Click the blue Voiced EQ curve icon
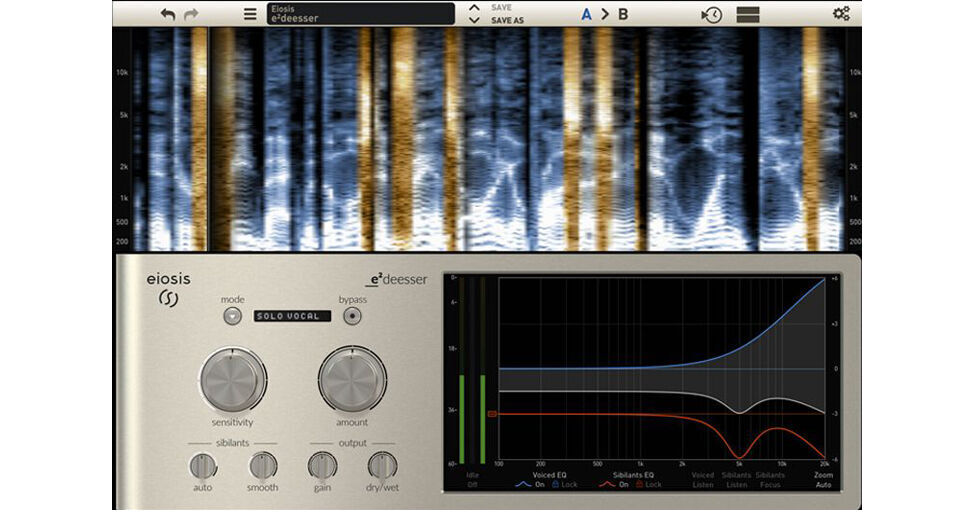975x512 pixels. [524, 484]
